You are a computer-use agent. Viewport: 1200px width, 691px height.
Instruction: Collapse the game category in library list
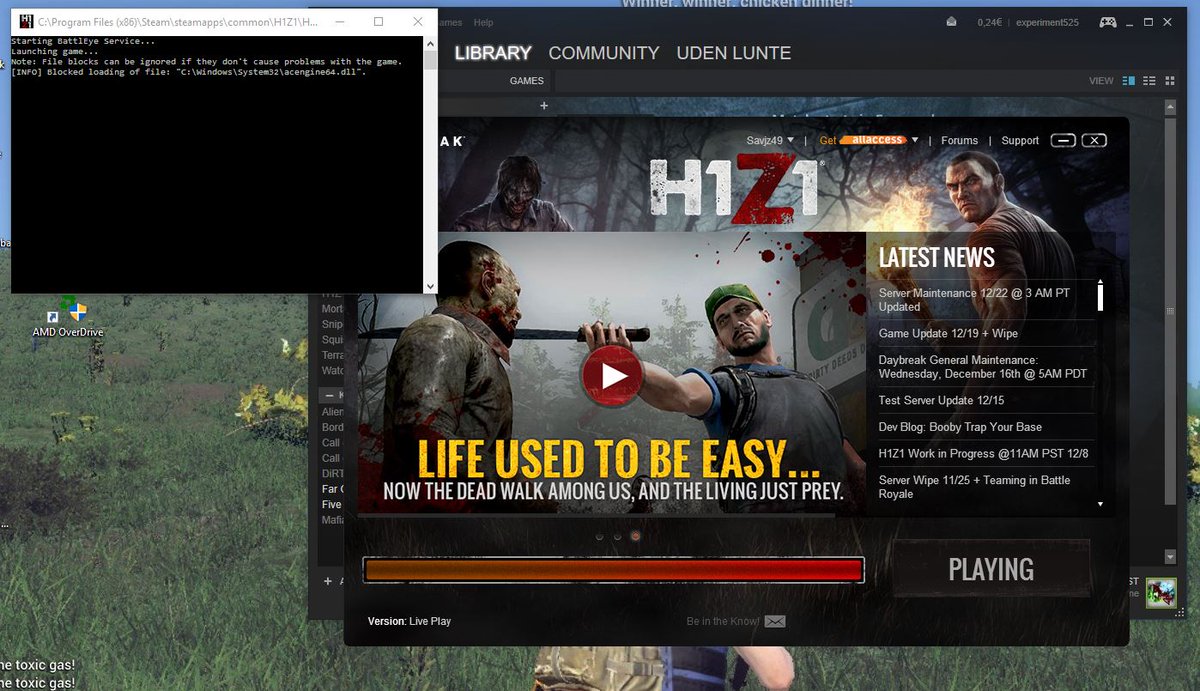328,395
